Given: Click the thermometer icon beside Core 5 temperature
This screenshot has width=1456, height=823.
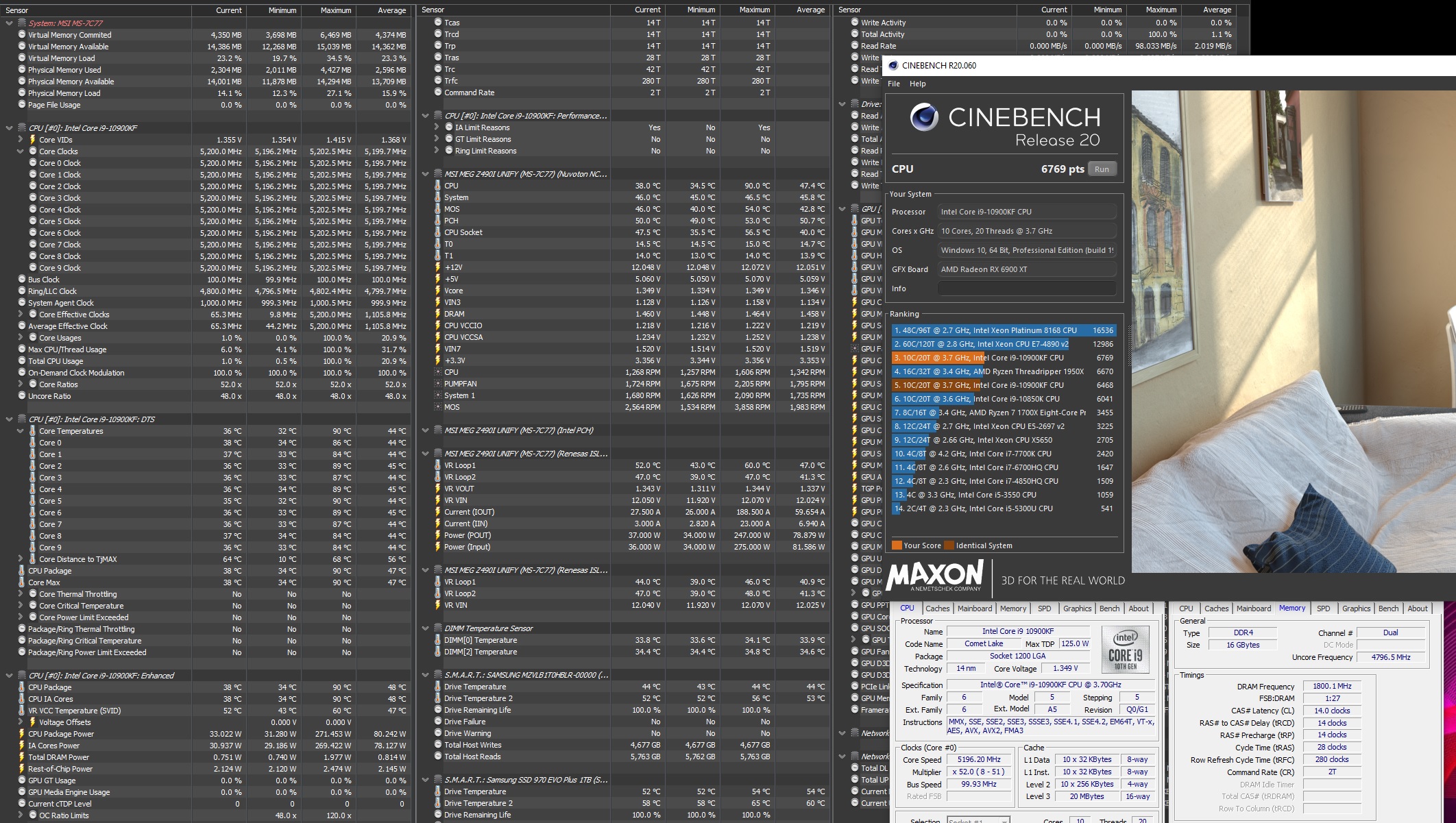Looking at the screenshot, I should tap(32, 501).
